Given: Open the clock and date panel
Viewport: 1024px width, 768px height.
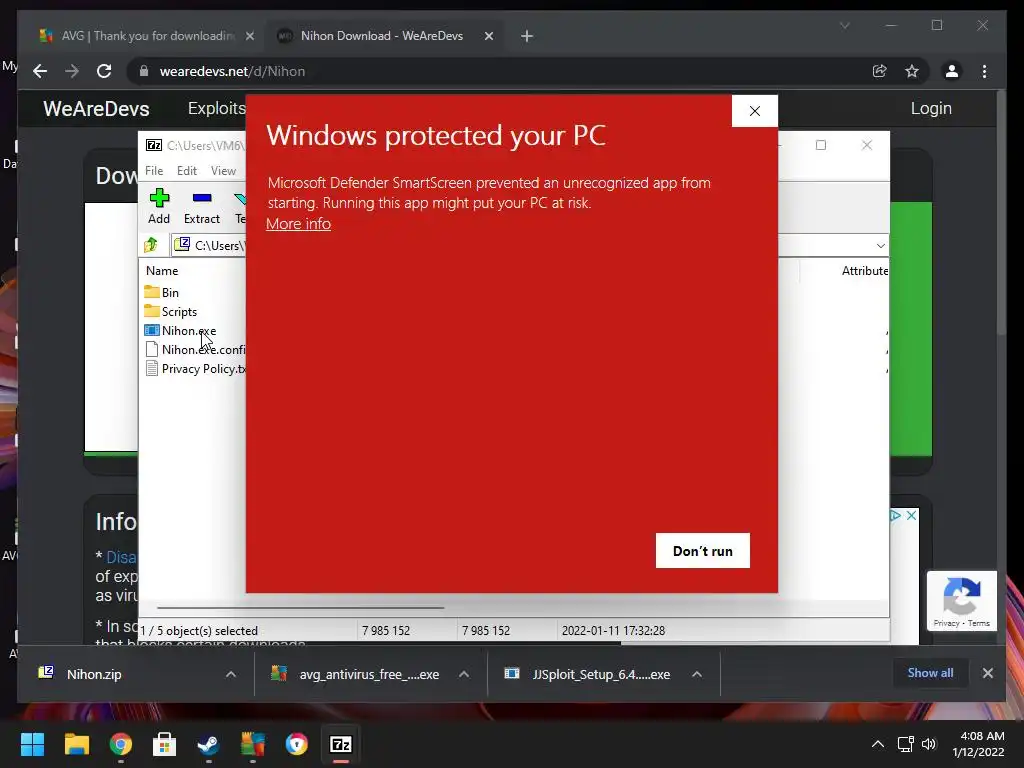Looking at the screenshot, I should coord(978,744).
